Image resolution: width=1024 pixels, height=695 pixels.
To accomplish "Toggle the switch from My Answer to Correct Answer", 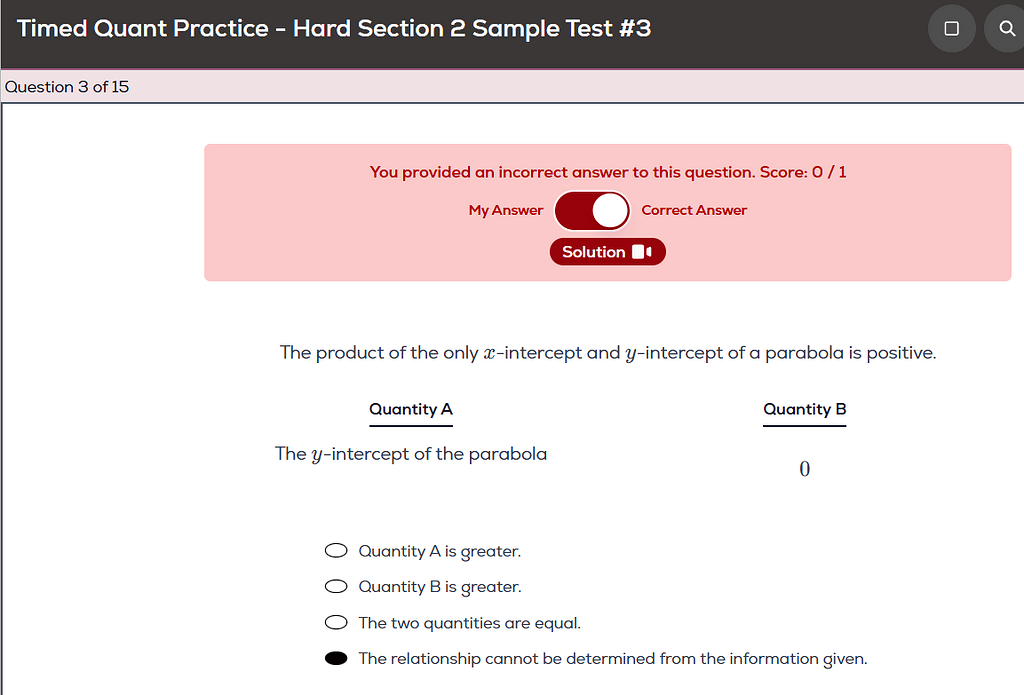I will [592, 210].
